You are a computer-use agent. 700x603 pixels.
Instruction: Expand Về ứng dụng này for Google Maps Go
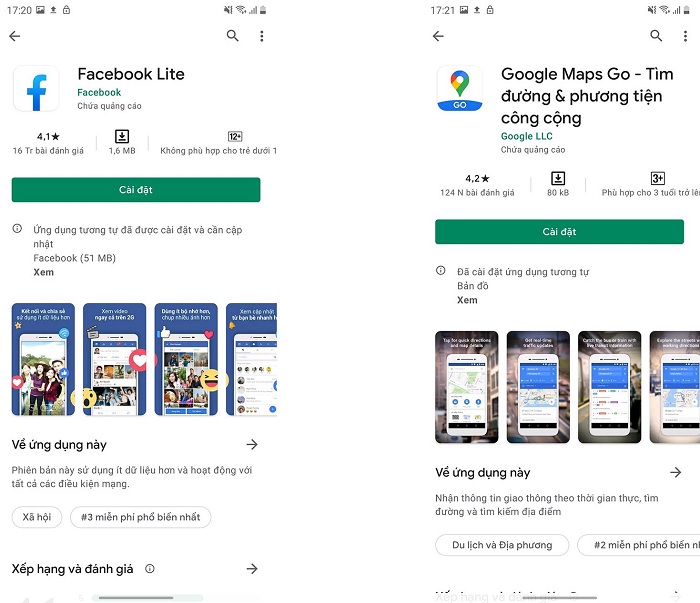(676, 472)
